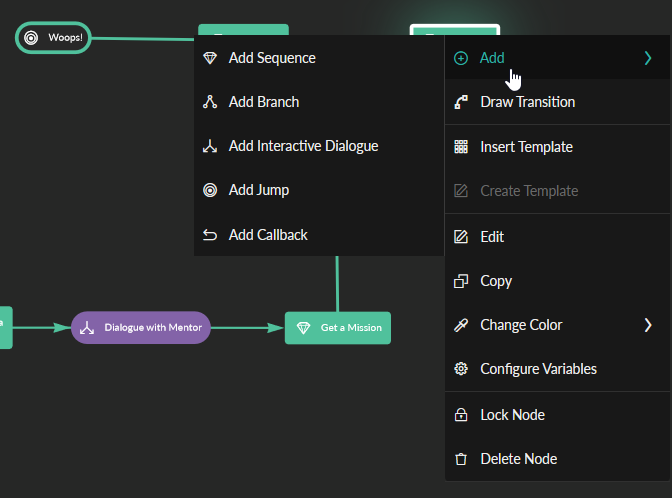672x498 pixels.
Task: Select the Get a Mission sequence node
Action: pos(338,328)
